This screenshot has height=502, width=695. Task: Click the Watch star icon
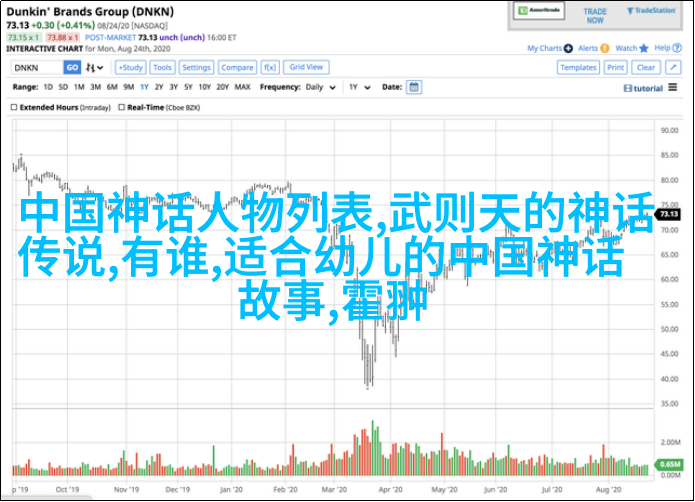tap(644, 48)
